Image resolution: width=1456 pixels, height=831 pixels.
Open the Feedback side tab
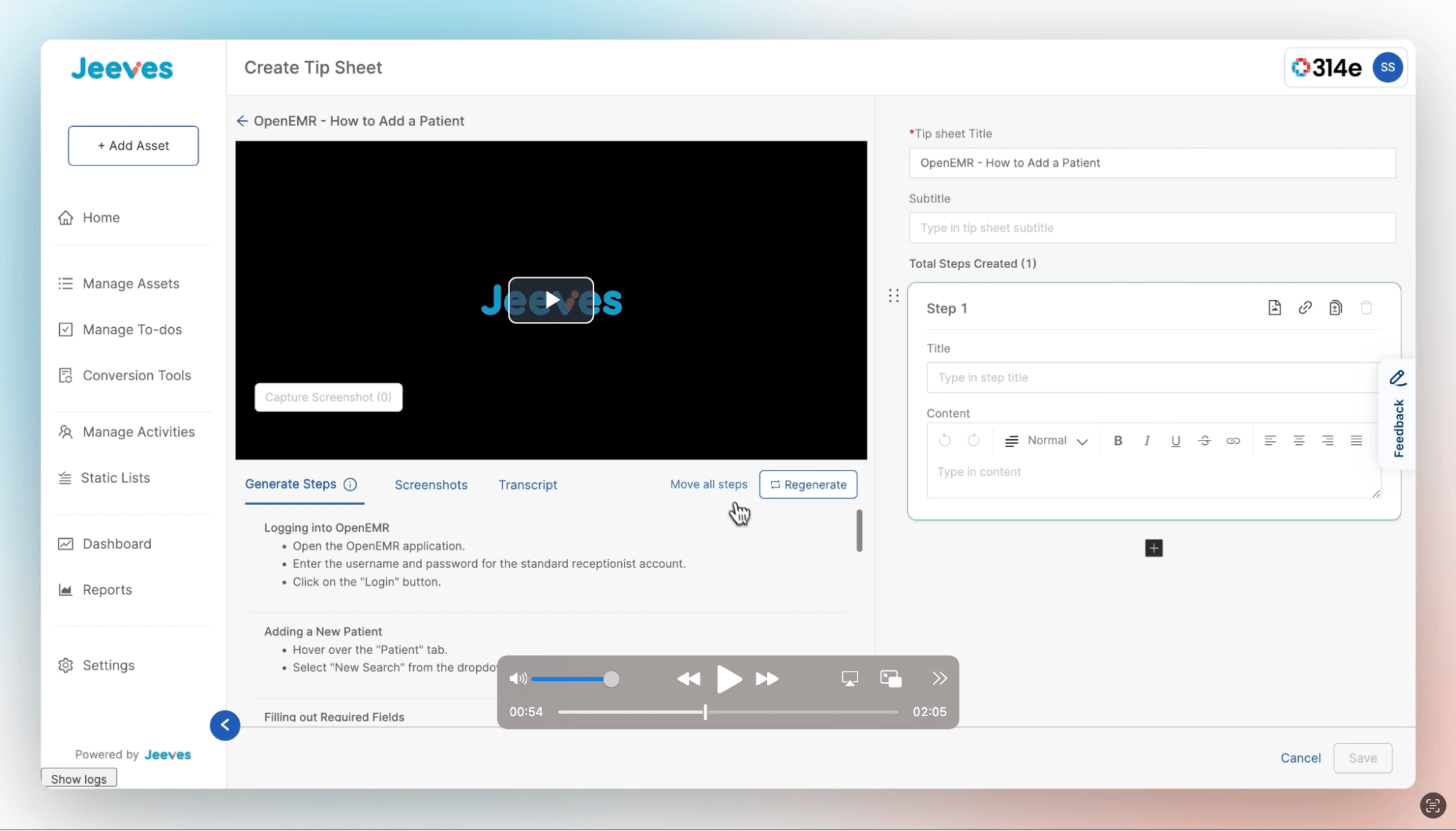[1398, 414]
